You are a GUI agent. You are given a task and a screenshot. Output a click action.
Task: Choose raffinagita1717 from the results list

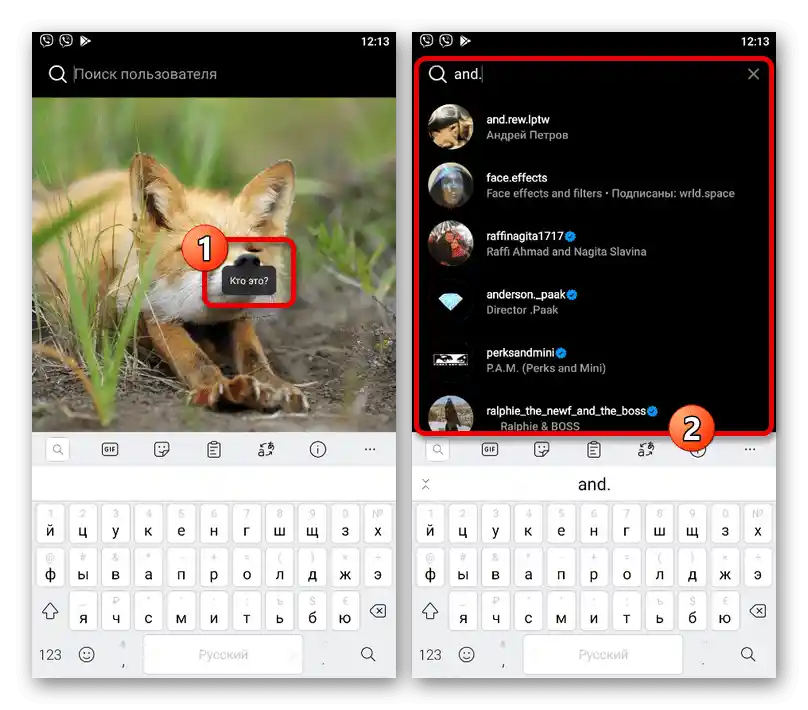click(594, 243)
